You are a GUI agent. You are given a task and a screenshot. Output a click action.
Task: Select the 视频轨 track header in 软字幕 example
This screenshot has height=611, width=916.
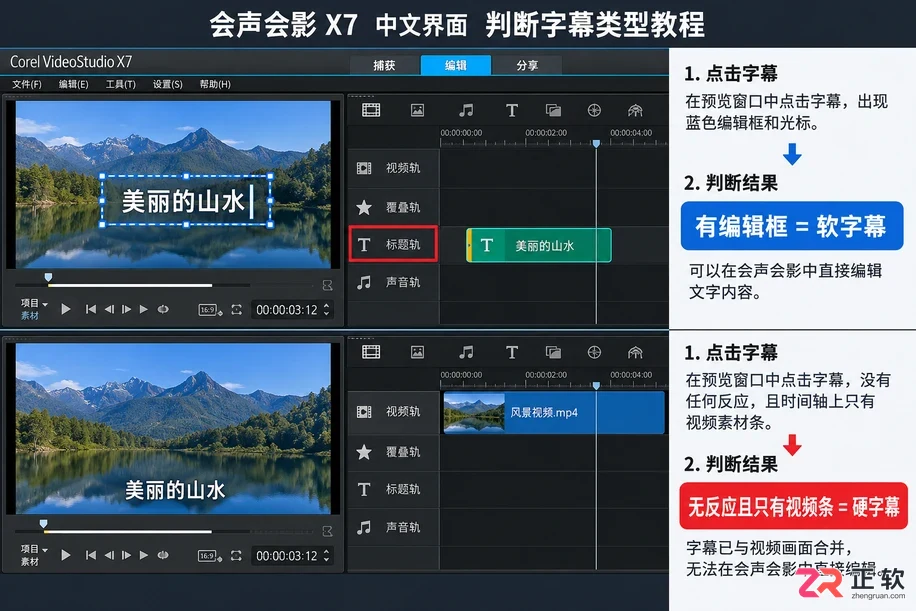tap(393, 168)
